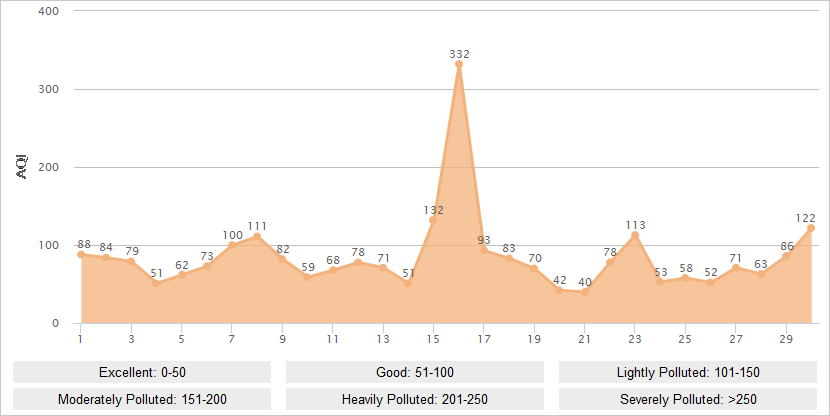
Task: Select the day 14 data point valued 51
Action: click(x=408, y=283)
